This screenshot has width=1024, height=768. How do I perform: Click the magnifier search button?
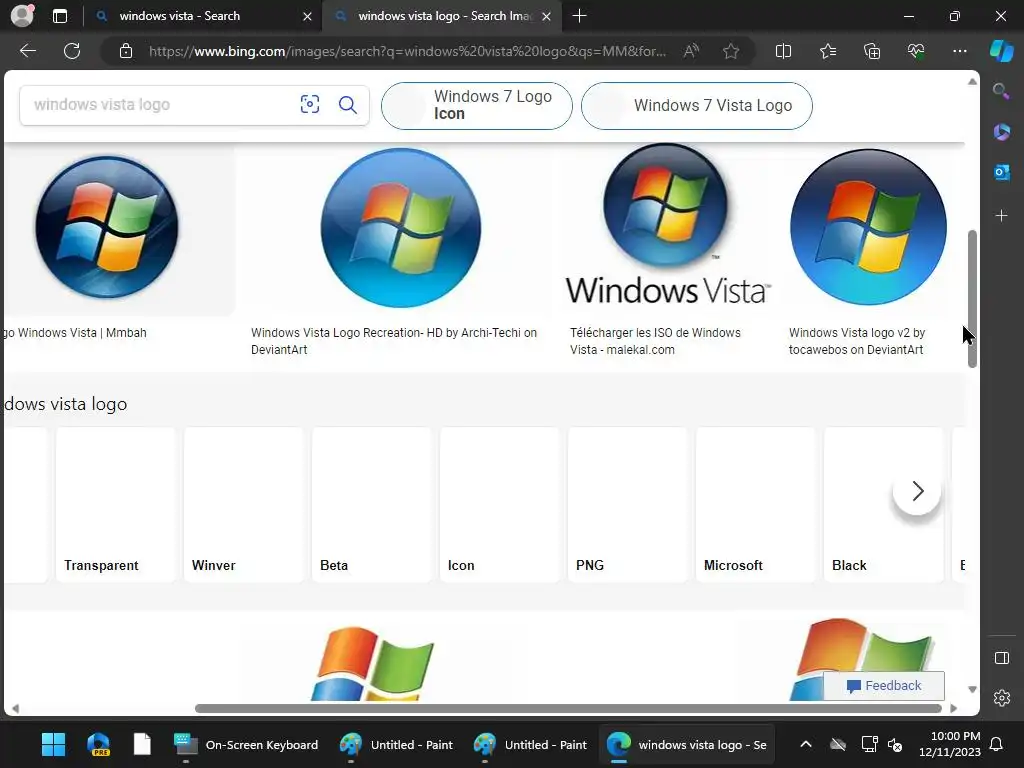pos(348,104)
